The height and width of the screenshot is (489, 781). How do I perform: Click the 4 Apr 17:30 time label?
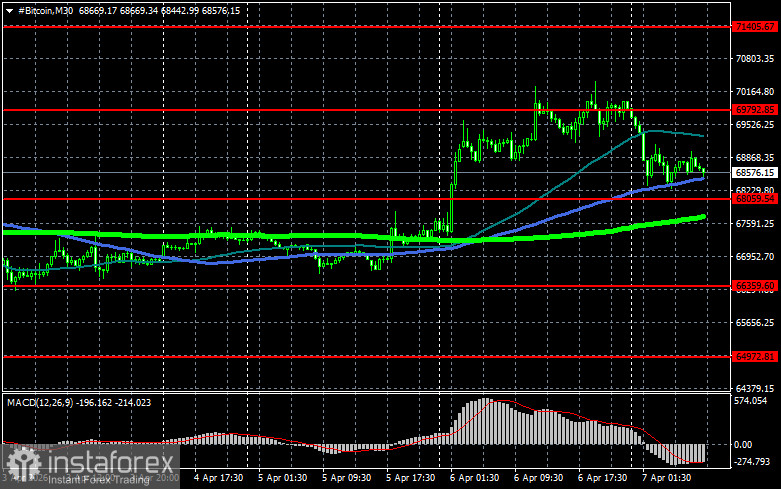tap(219, 478)
